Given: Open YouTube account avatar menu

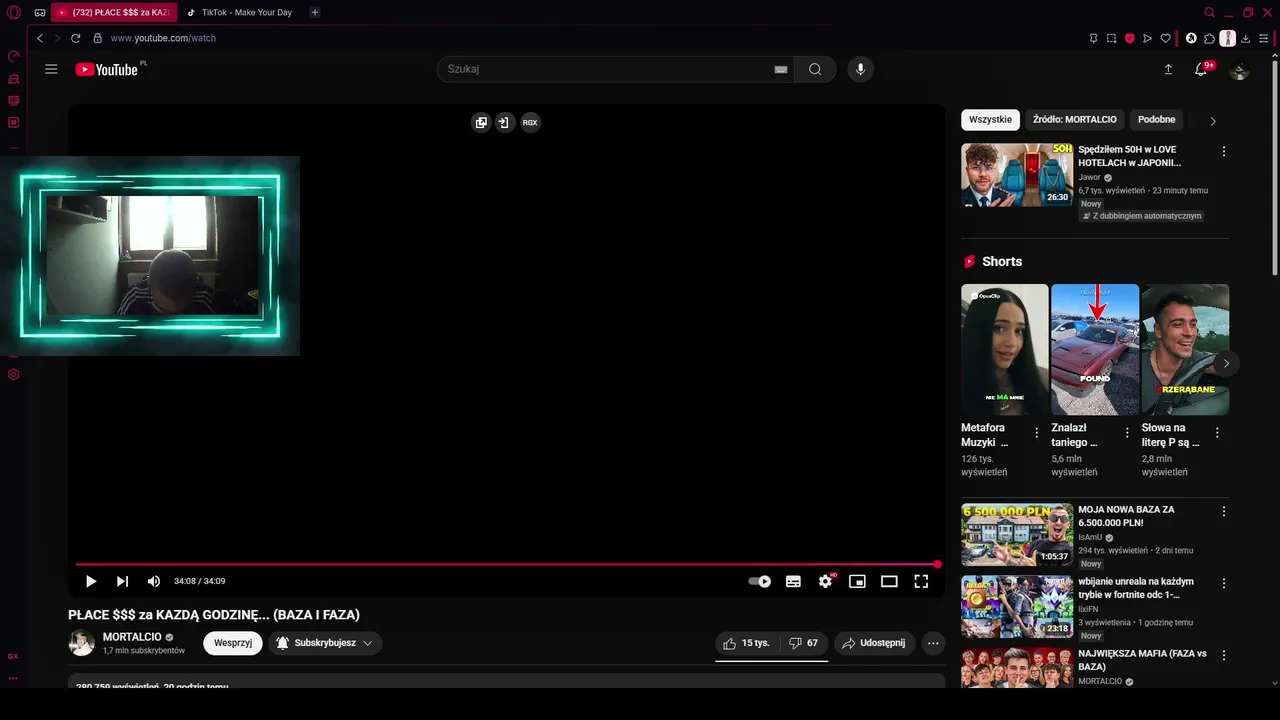Looking at the screenshot, I should (x=1239, y=70).
